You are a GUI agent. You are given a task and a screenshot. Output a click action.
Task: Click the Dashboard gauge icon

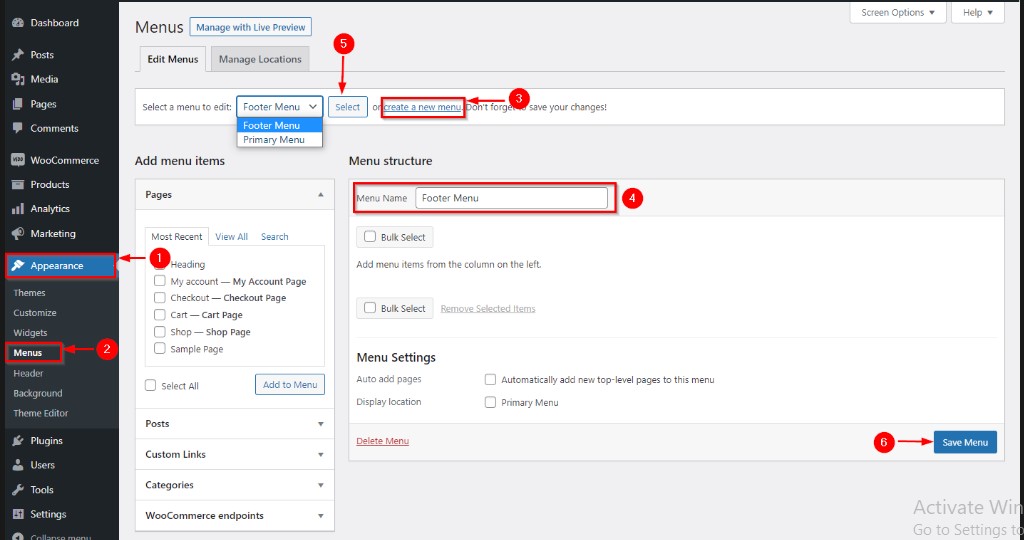click(x=18, y=23)
